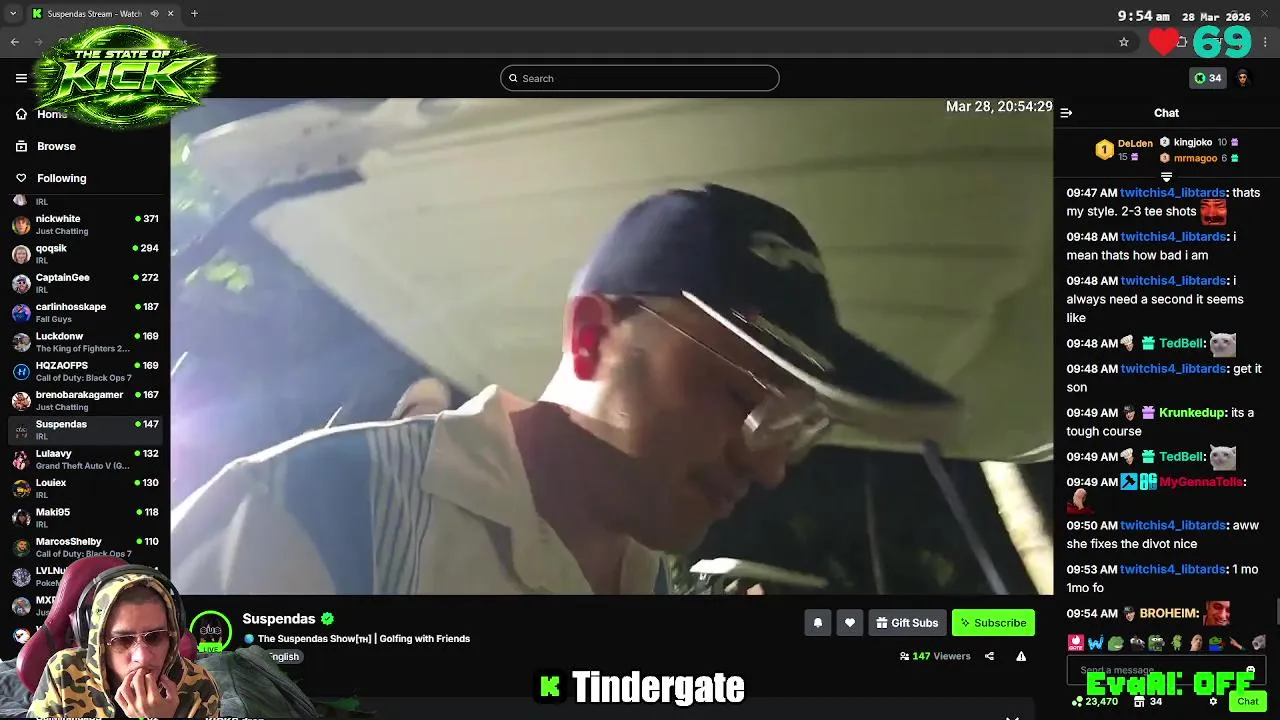The image size is (1280, 720).
Task: Open qoqsik channel in sidebar
Action: 85,254
